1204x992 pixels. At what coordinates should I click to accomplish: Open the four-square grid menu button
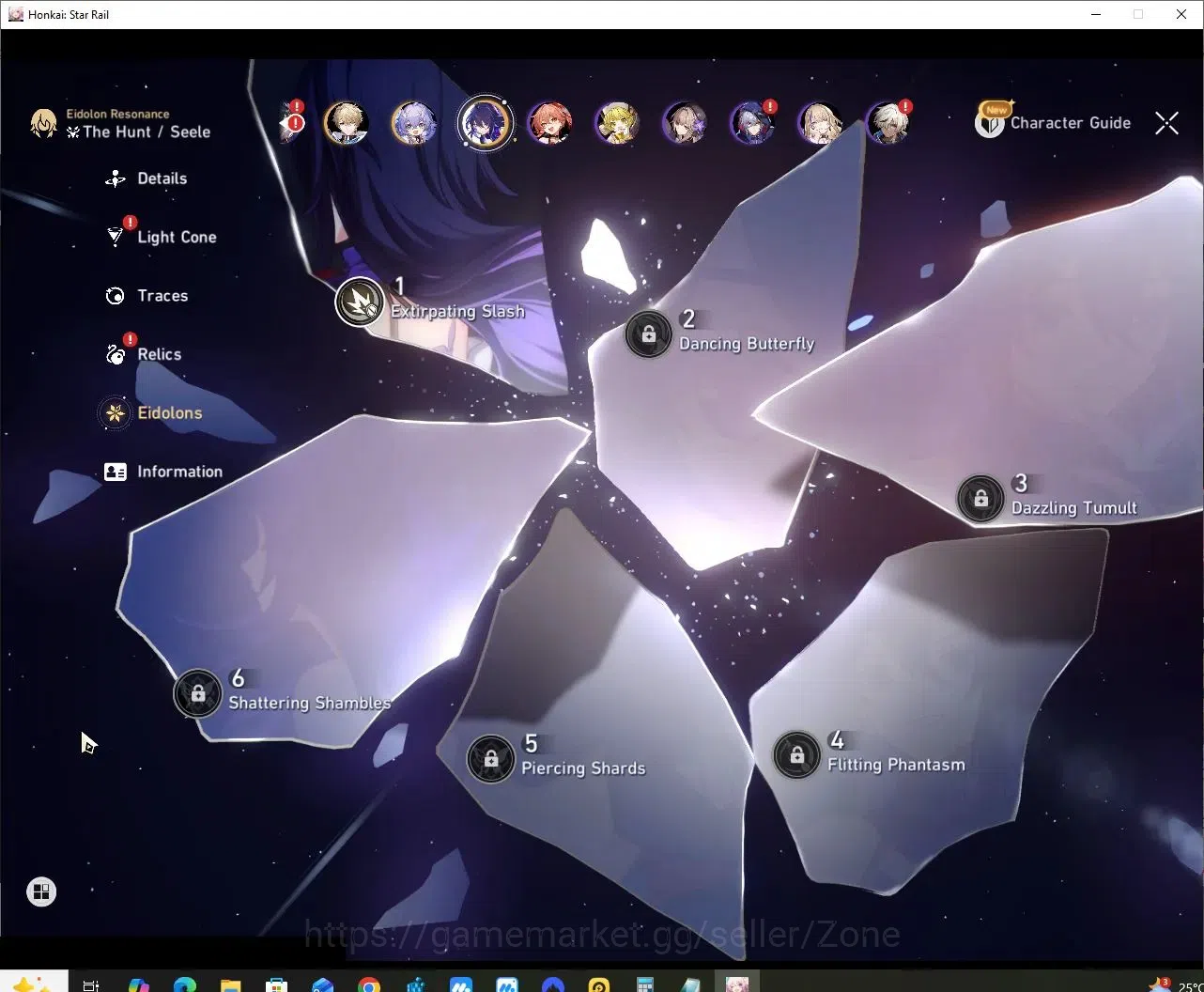(x=41, y=891)
